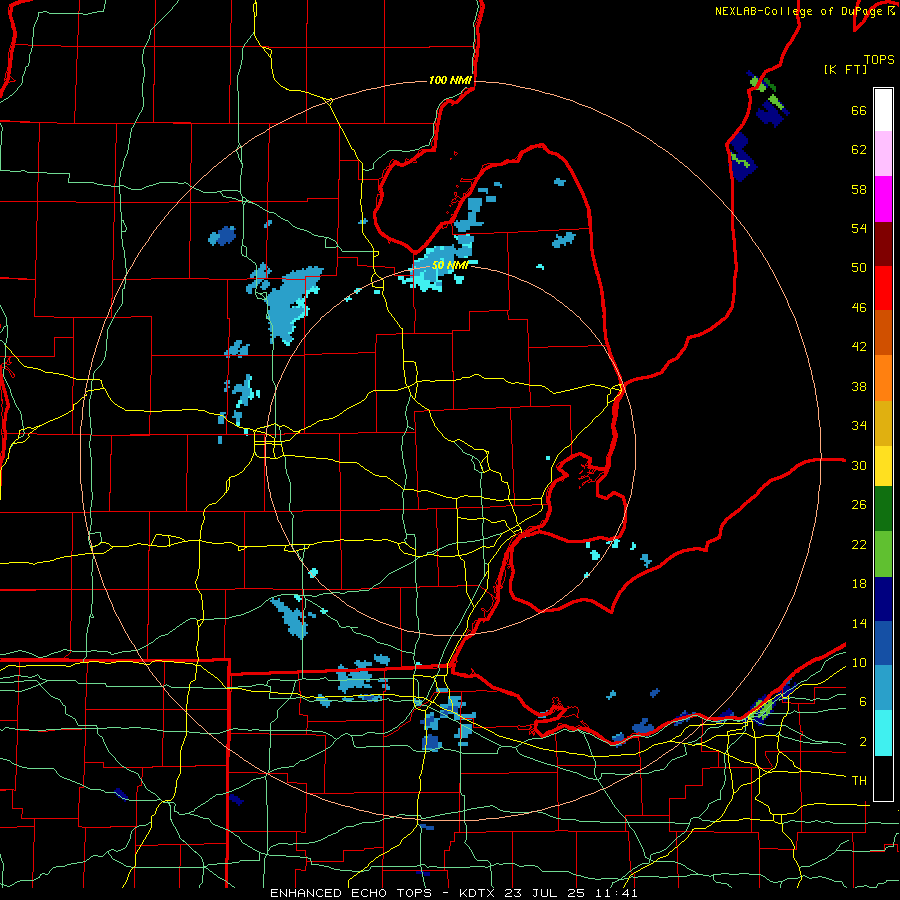The height and width of the screenshot is (900, 900).
Task: Click the white swatch atop the tops legend
Action: [x=883, y=110]
